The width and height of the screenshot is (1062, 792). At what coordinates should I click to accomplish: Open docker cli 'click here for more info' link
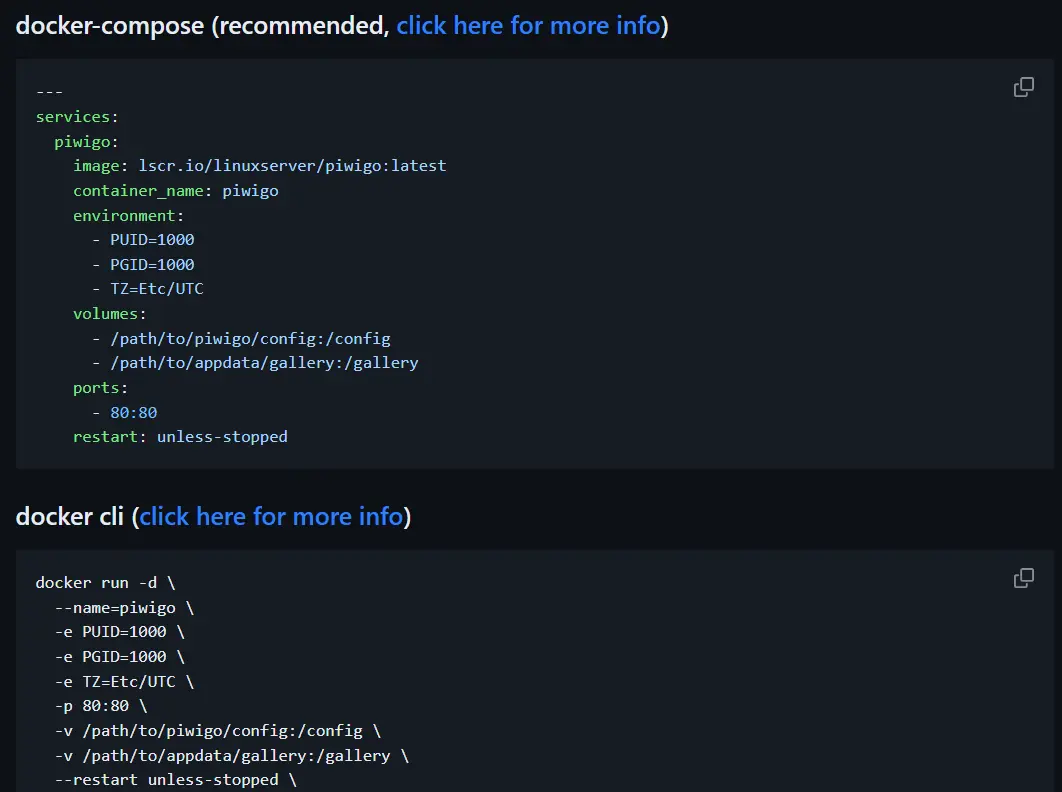click(272, 517)
